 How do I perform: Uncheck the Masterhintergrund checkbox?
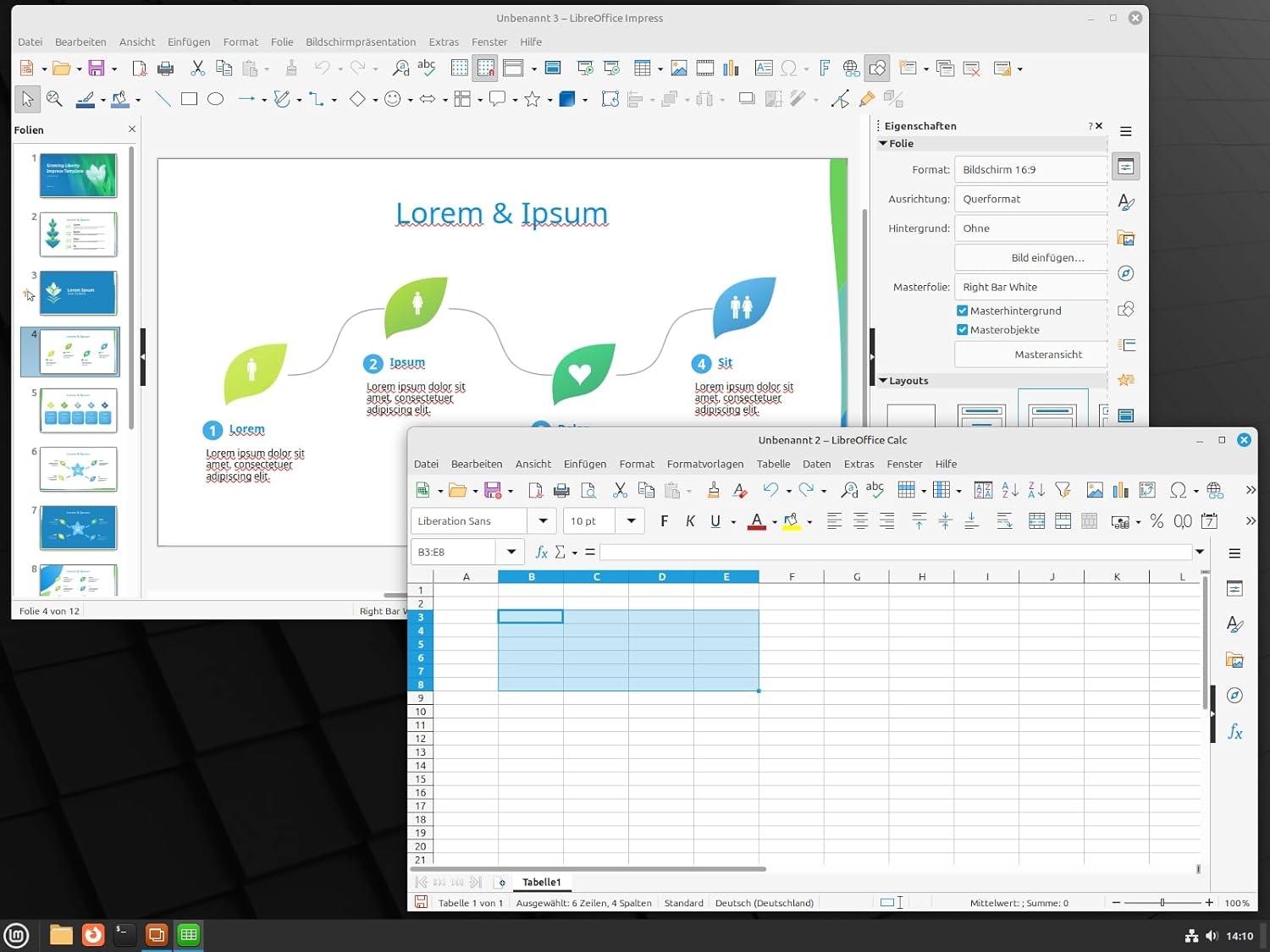point(963,311)
